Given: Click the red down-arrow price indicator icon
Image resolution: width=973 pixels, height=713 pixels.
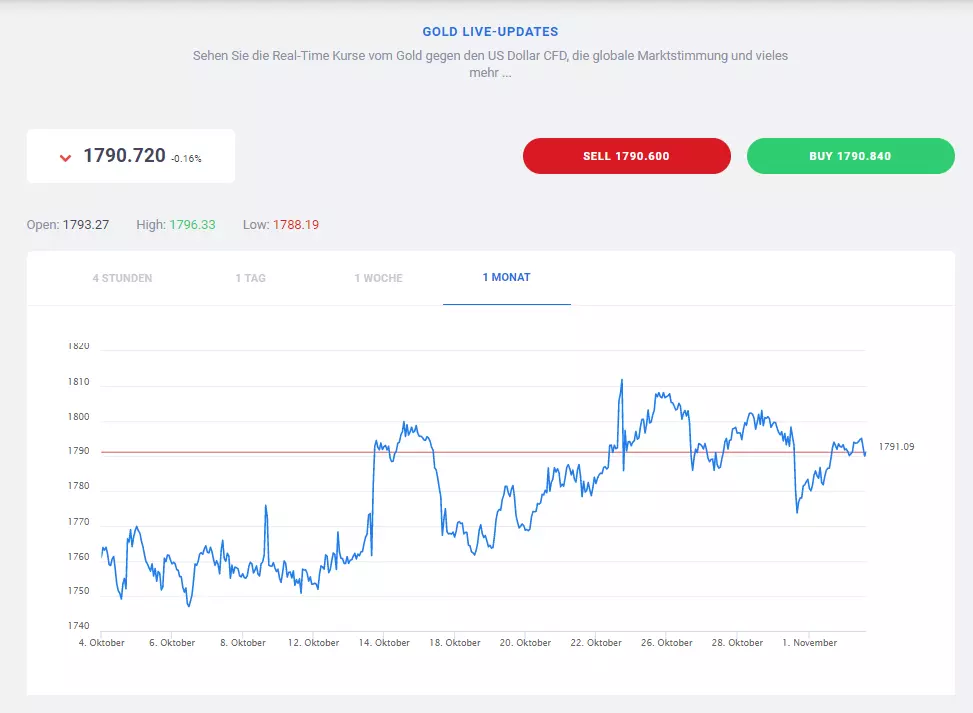Looking at the screenshot, I should tap(65, 158).
